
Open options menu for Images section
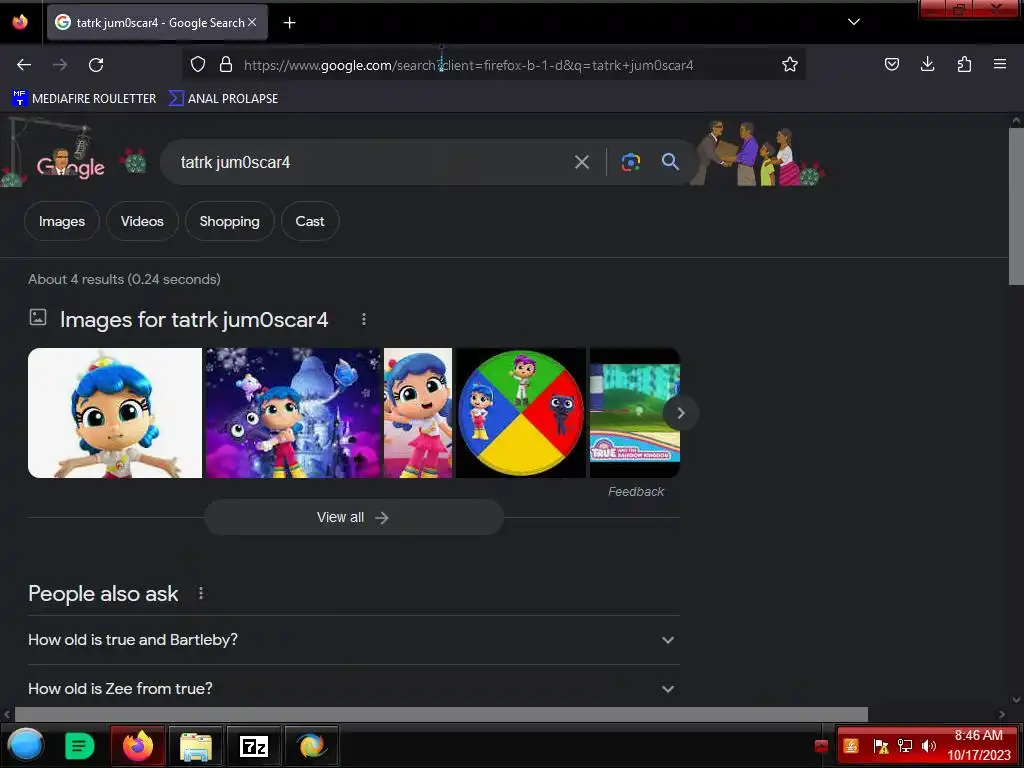(x=364, y=319)
